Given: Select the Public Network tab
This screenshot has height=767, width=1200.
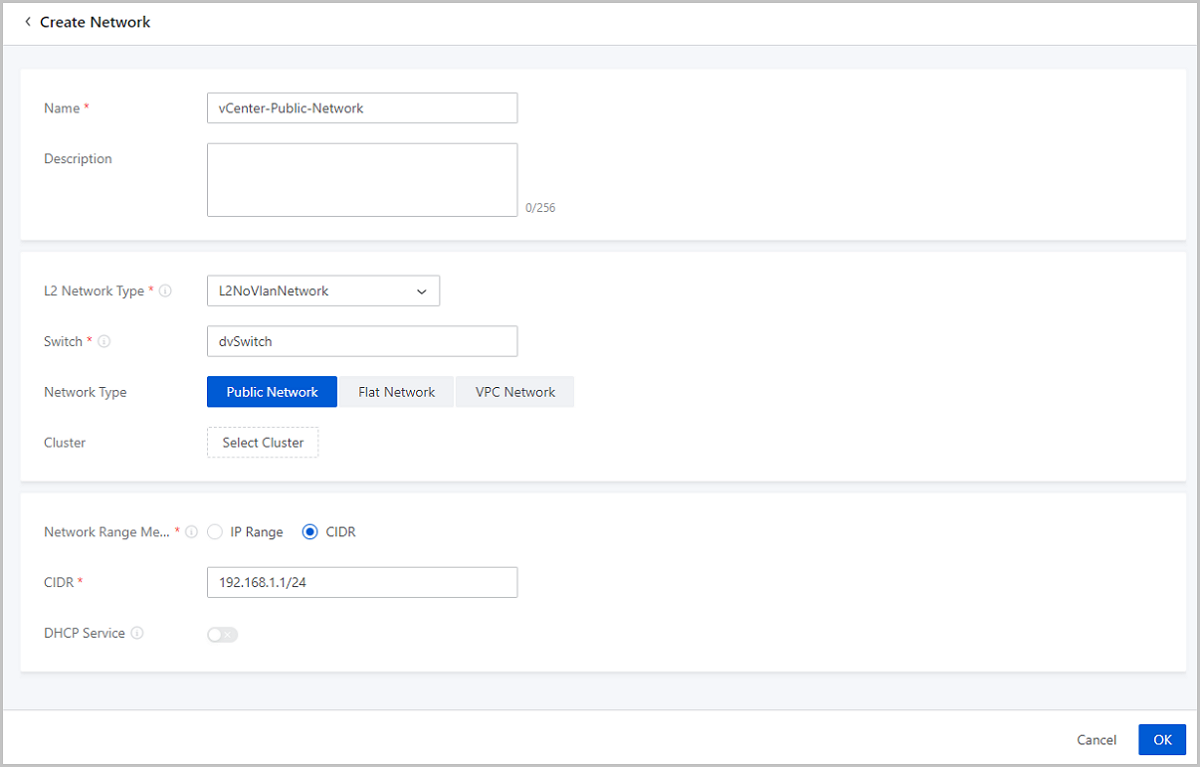Looking at the screenshot, I should (x=271, y=391).
